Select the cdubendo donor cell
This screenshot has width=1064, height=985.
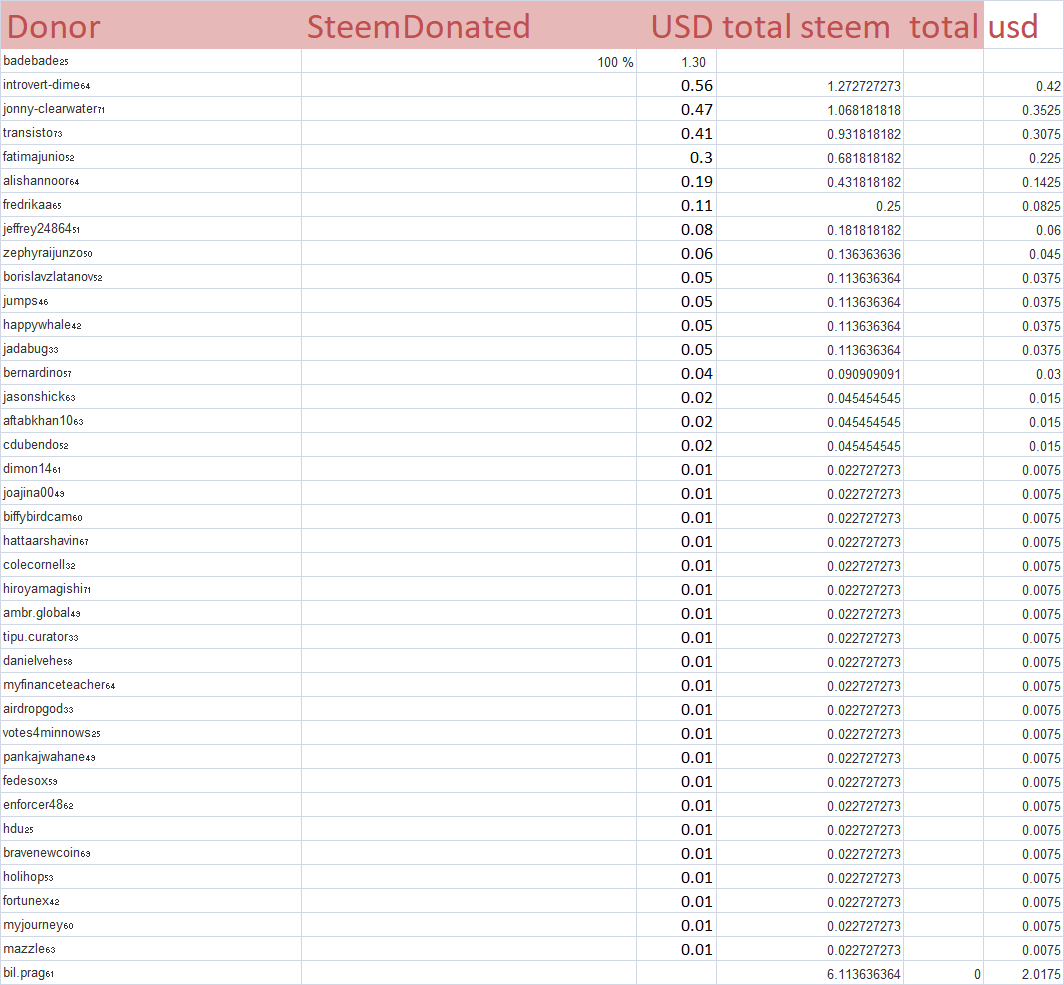pyautogui.click(x=151, y=445)
